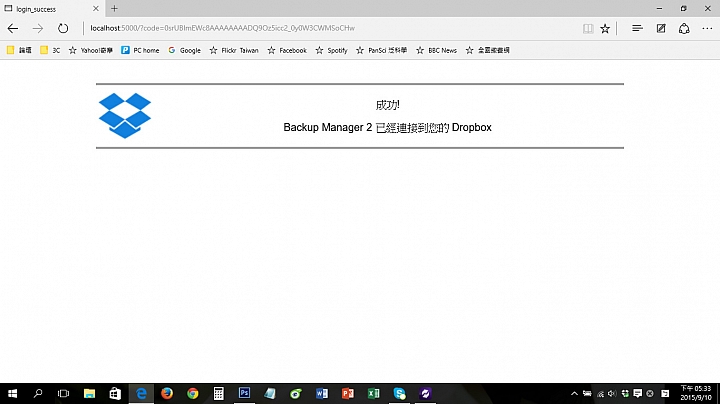Screen dimensions: 720x404
Task: Open Task View
Action: point(63,393)
